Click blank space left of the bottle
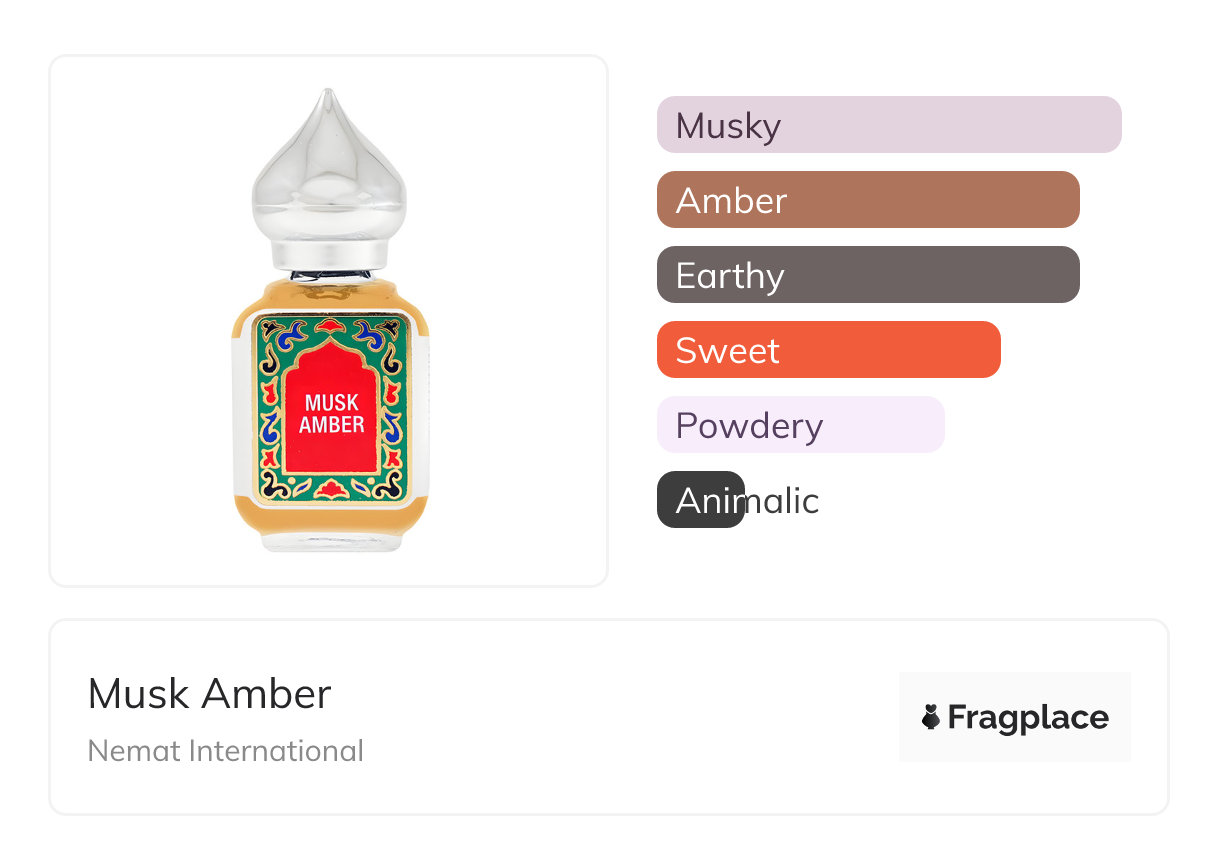Viewport: 1218px width, 864px height. (140, 320)
